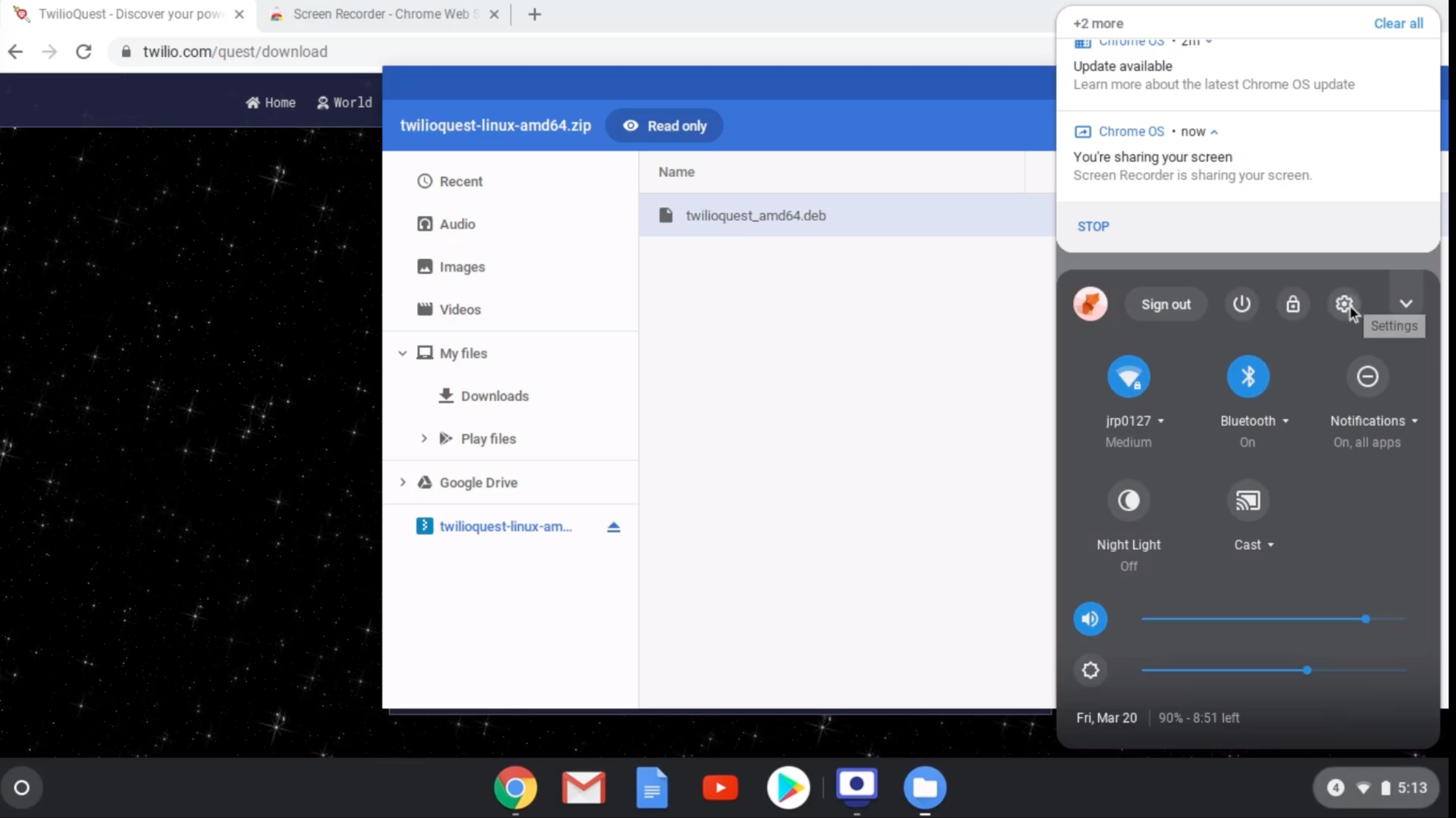Collapse the quick settings panel chevron
1456x818 pixels.
1406,304
